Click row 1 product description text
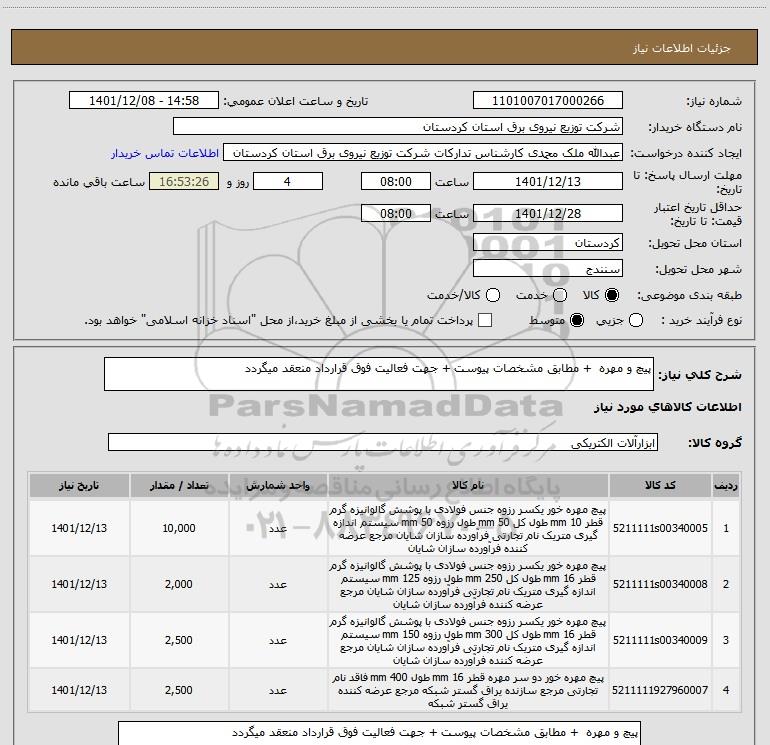770x745 pixels. [x=468, y=529]
